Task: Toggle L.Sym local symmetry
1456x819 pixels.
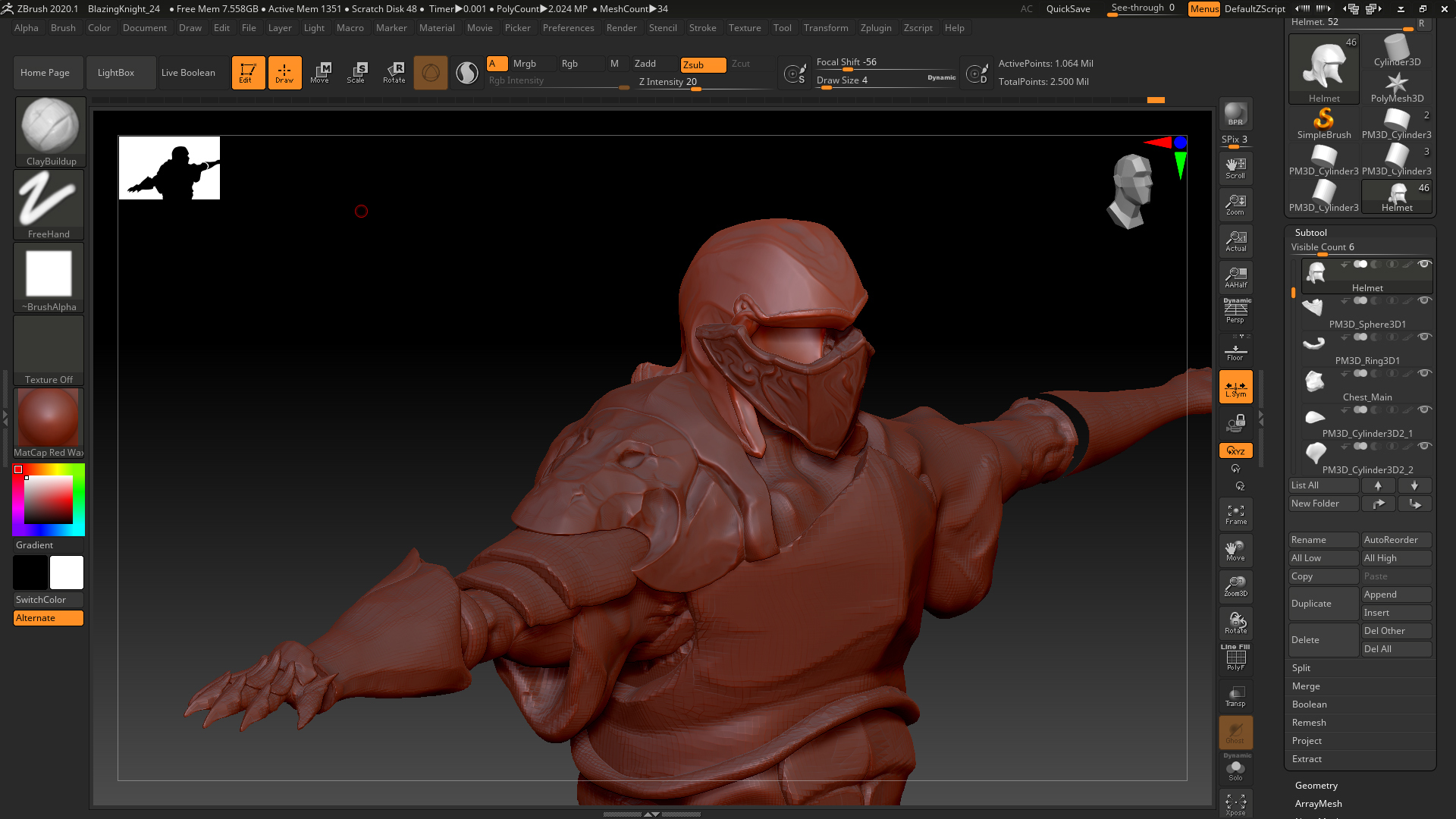Action: [1235, 388]
